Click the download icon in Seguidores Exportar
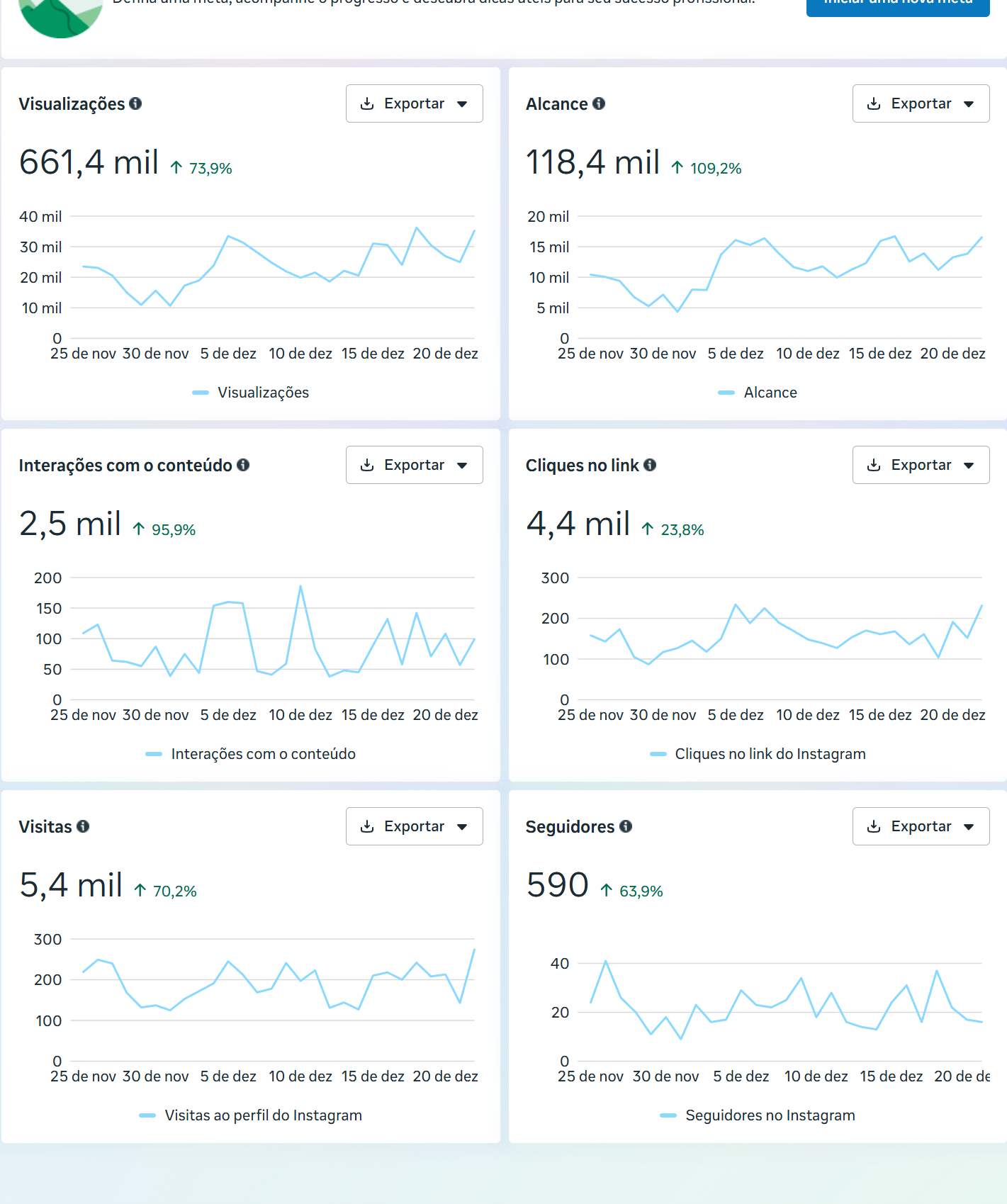This screenshot has height=1204, width=1007. 874,826
